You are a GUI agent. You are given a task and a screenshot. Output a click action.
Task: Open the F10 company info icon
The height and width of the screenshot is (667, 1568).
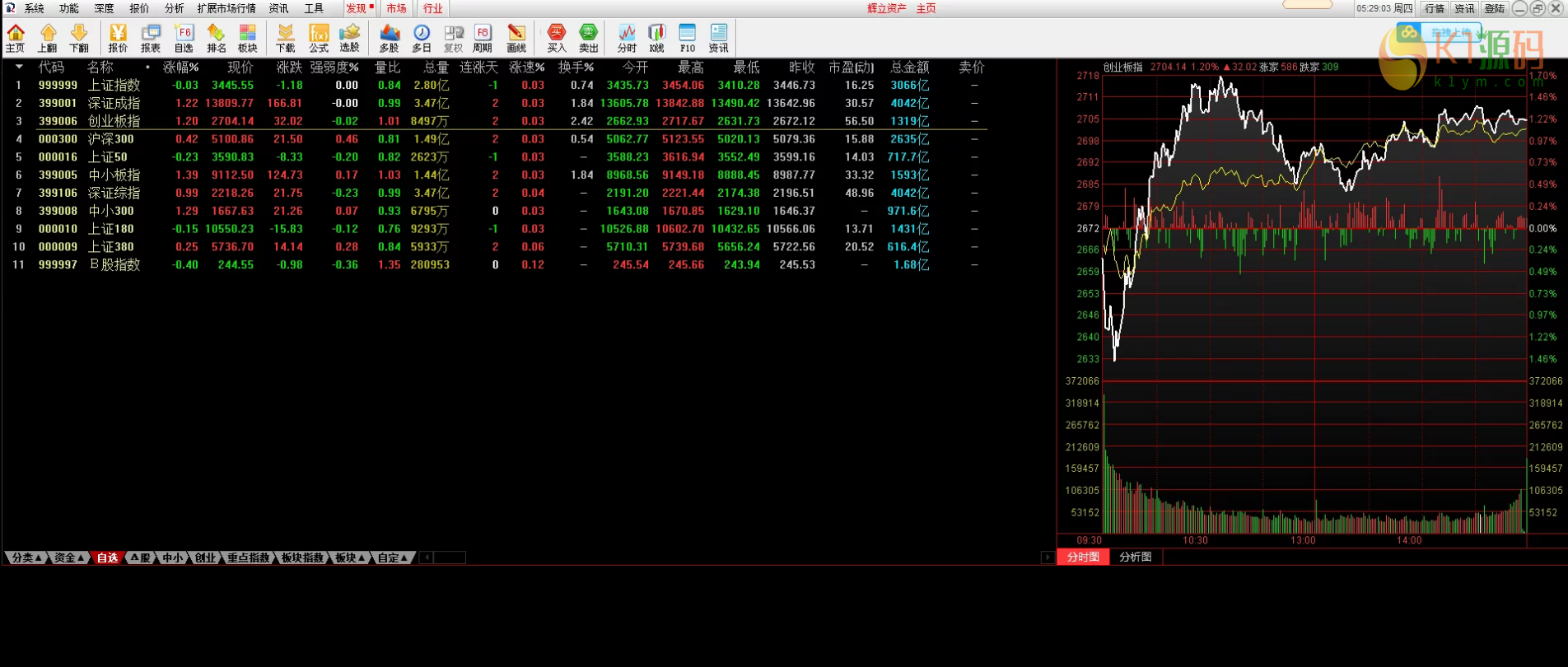[688, 38]
